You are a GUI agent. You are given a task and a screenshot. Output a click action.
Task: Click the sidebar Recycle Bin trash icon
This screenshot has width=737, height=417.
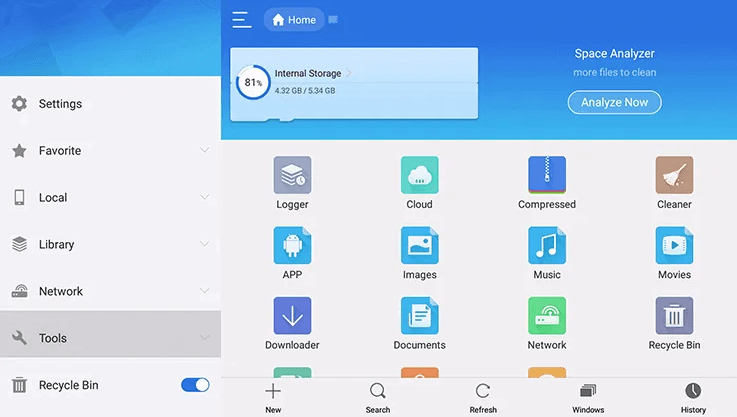click(19, 385)
